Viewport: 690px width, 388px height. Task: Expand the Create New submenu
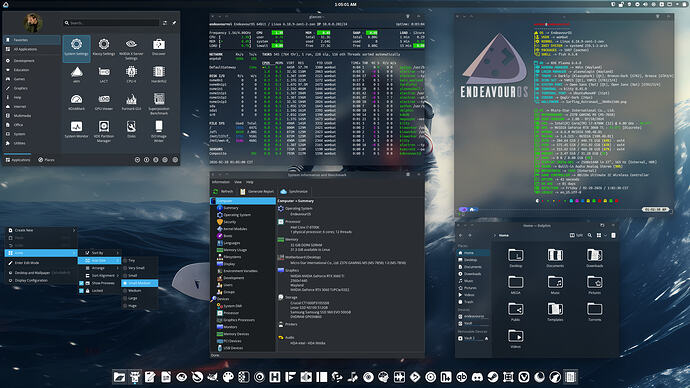[41, 230]
